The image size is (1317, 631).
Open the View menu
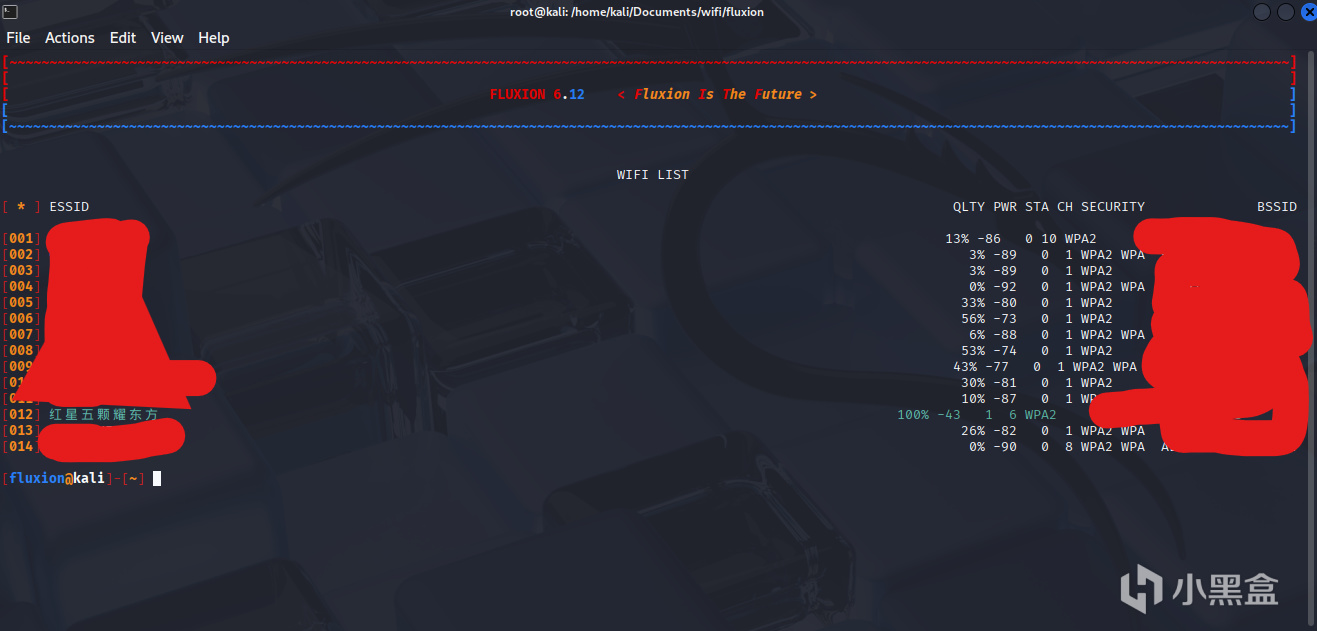(x=167, y=38)
